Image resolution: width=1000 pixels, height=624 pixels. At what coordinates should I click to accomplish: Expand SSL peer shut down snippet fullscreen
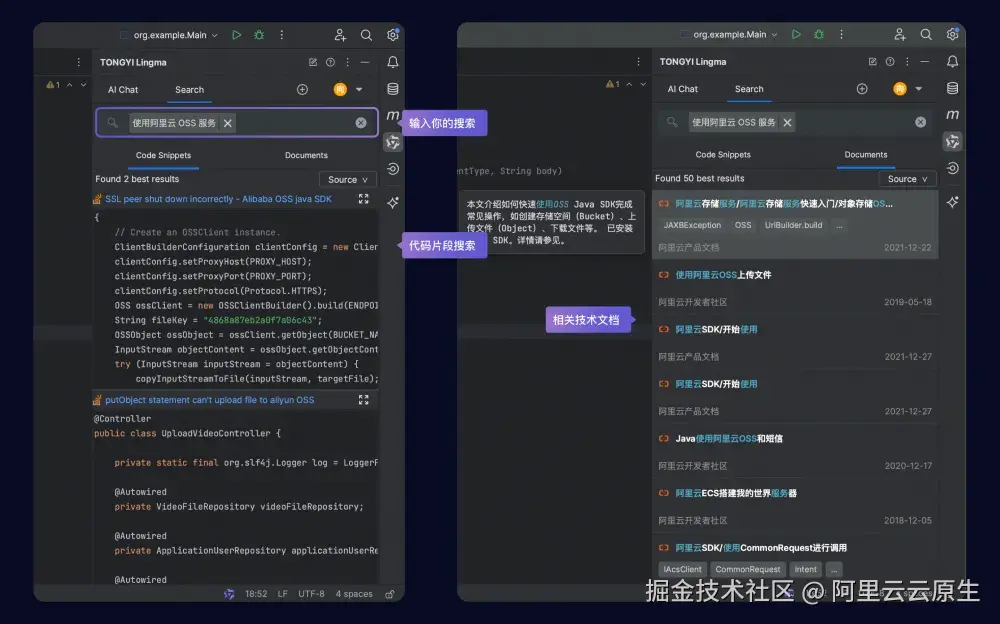coord(364,199)
